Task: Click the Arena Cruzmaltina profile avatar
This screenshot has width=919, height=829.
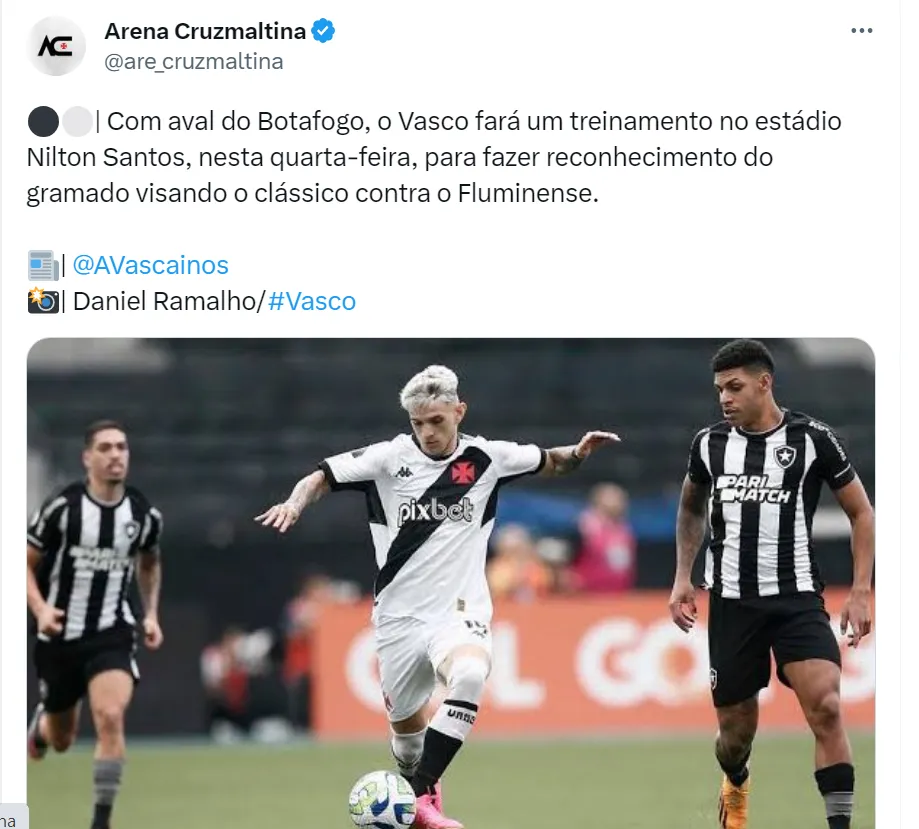Action: pos(56,46)
